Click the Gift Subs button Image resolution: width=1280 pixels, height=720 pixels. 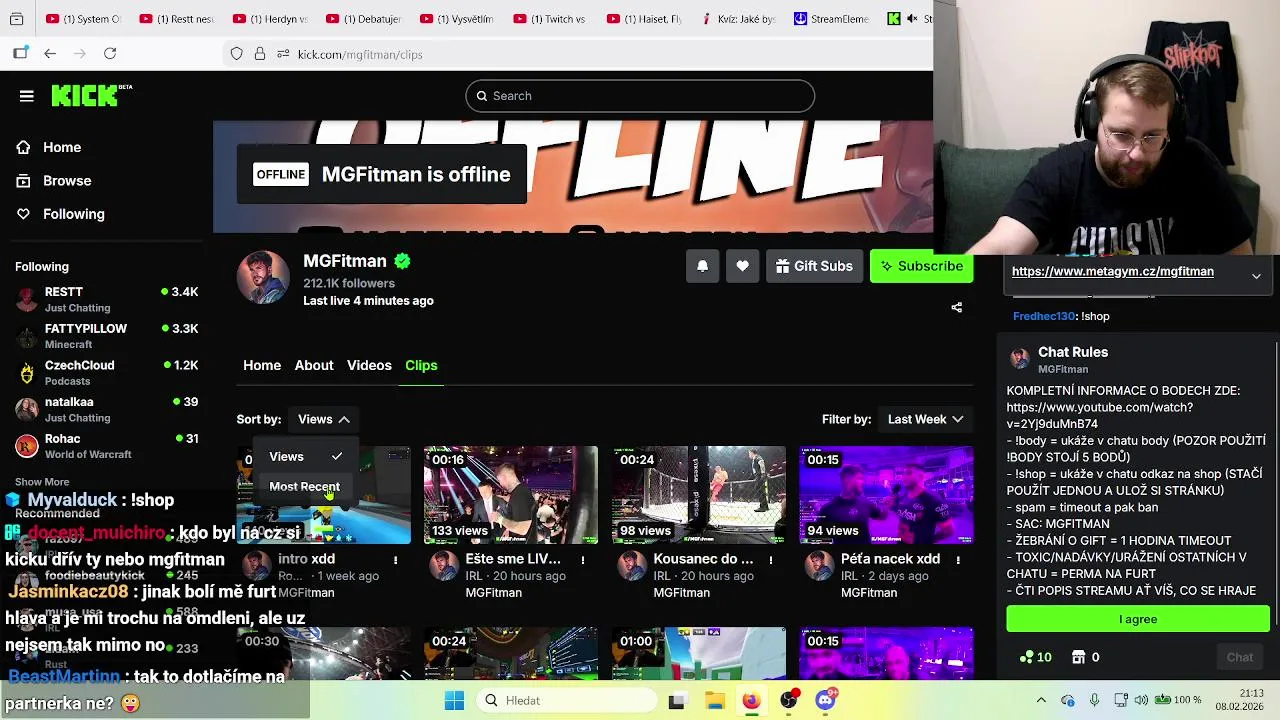click(x=814, y=266)
